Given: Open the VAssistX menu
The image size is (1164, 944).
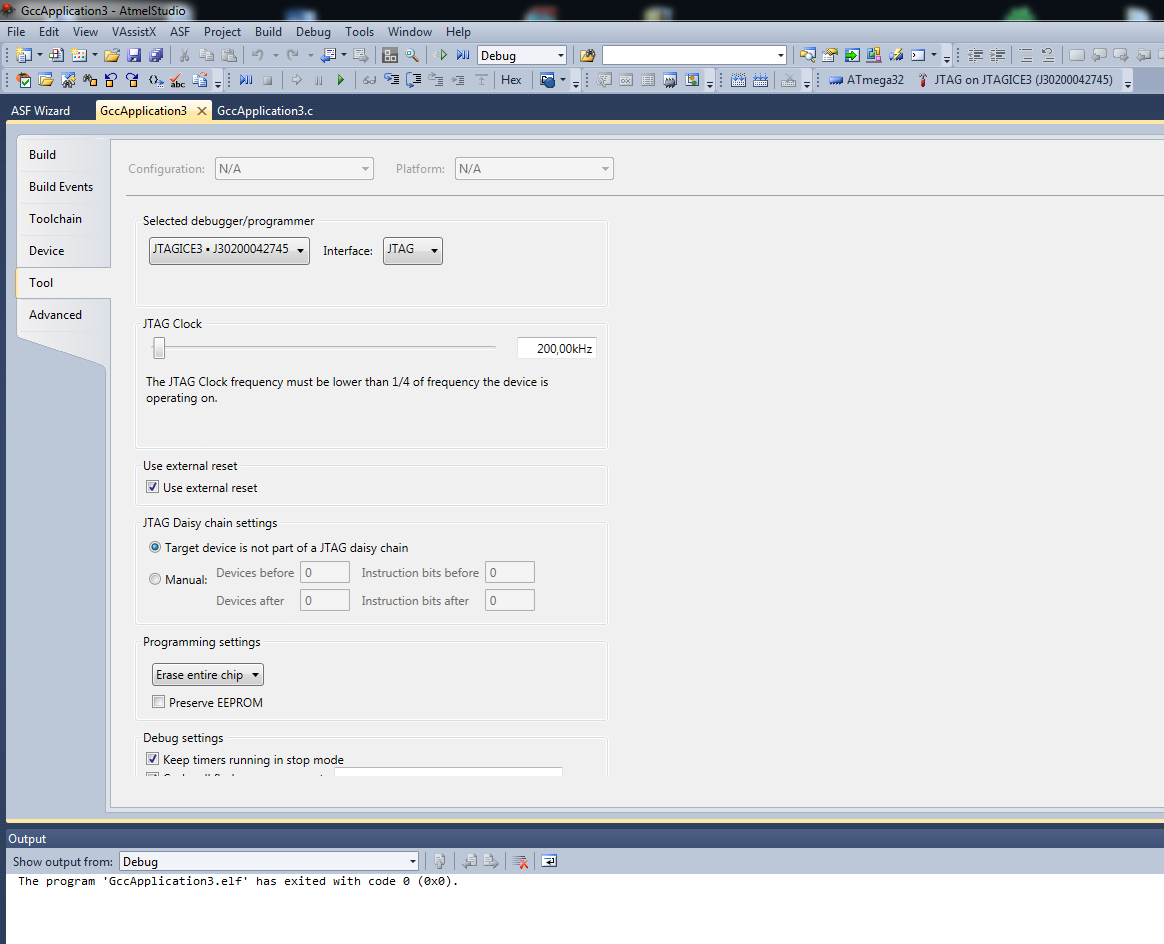Looking at the screenshot, I should 134,32.
